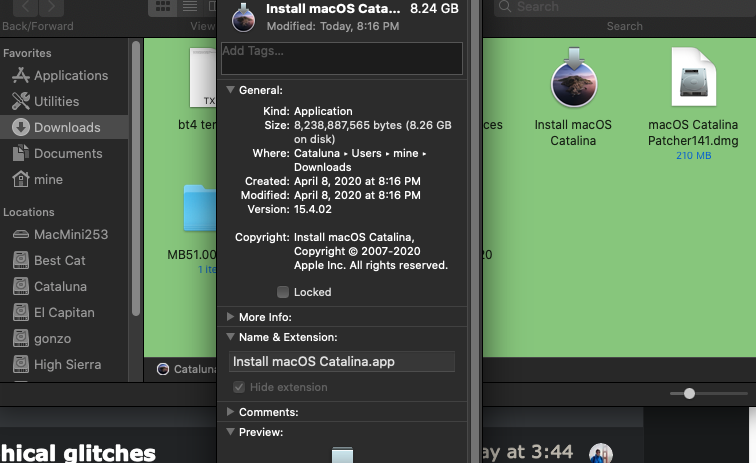The image size is (756, 463).
Task: Collapse the Preview section
Action: (x=230, y=432)
